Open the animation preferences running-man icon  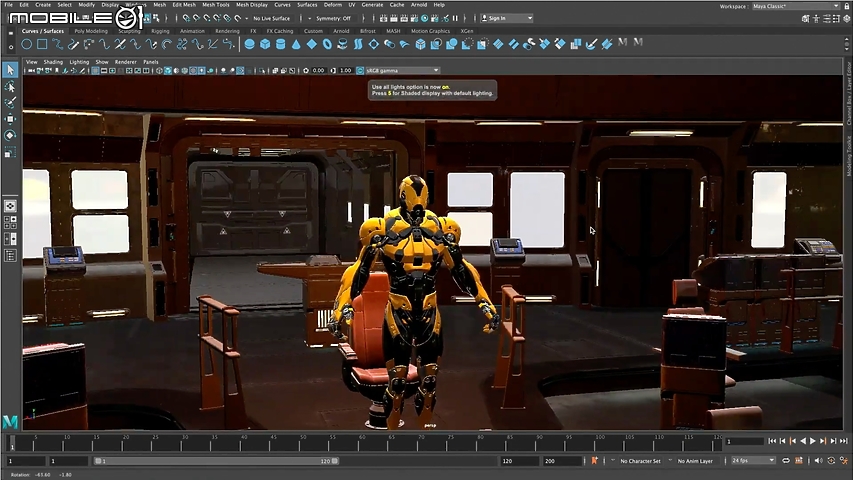pyautogui.click(x=843, y=461)
